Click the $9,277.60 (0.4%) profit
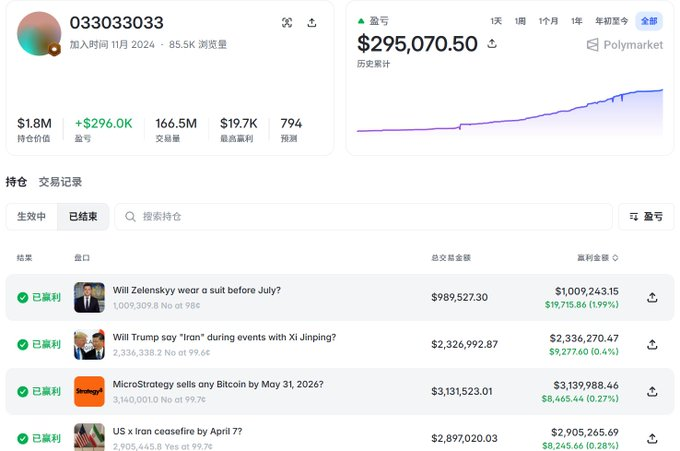The width and height of the screenshot is (680, 451). (584, 352)
